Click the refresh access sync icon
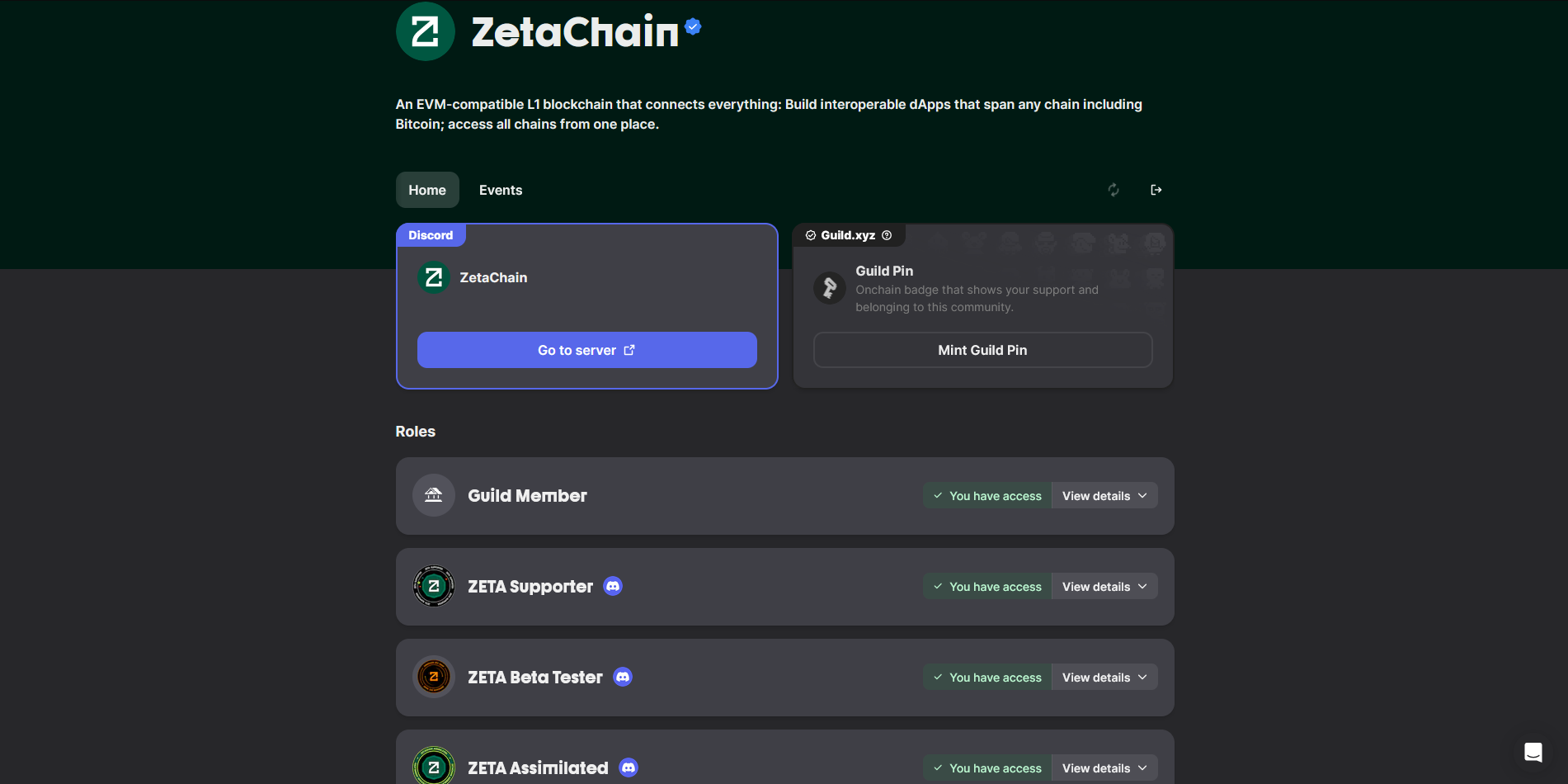This screenshot has height=784, width=1568. (x=1114, y=190)
